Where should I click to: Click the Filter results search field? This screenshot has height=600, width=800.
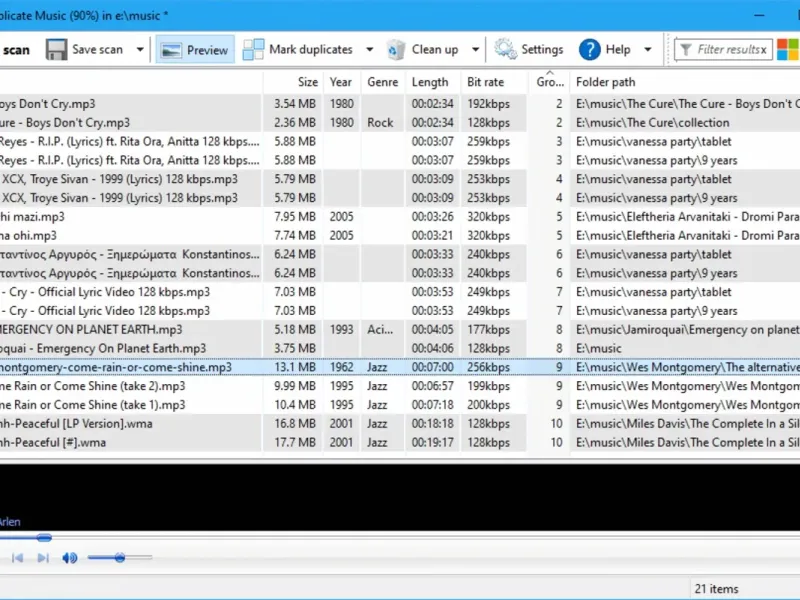click(725, 49)
